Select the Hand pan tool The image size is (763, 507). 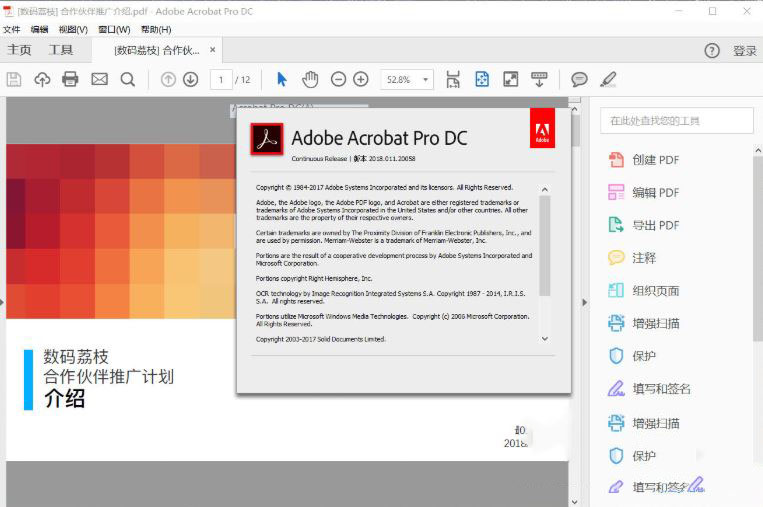click(310, 79)
